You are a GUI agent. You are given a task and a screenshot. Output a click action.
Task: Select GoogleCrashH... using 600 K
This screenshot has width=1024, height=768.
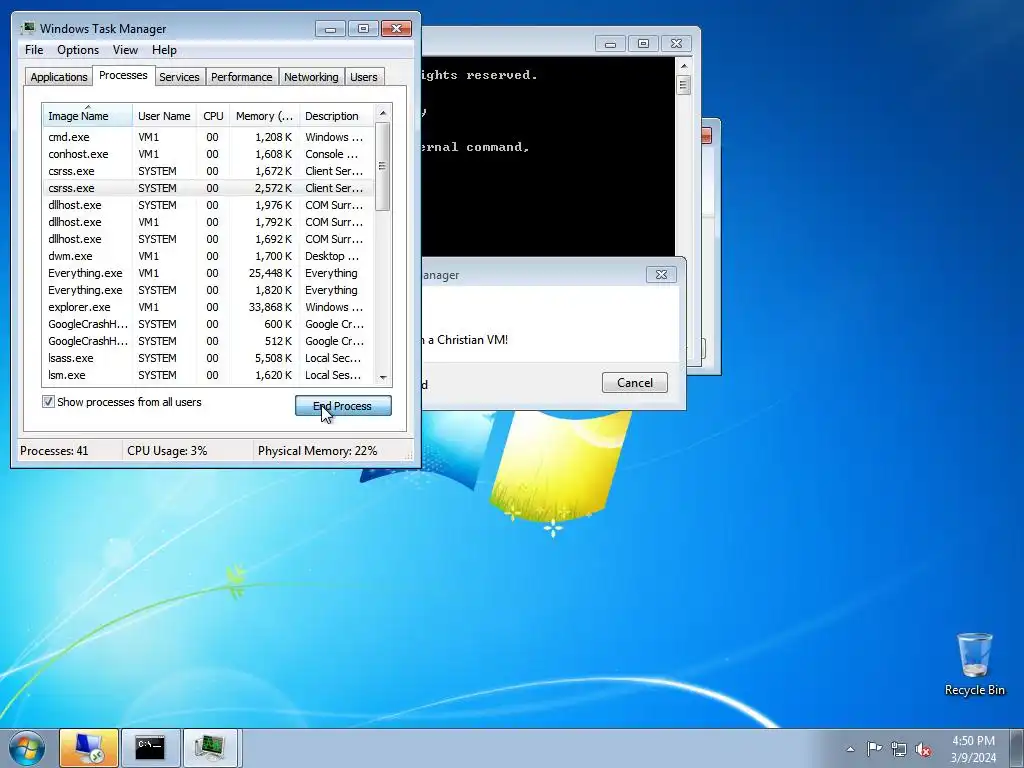209,324
